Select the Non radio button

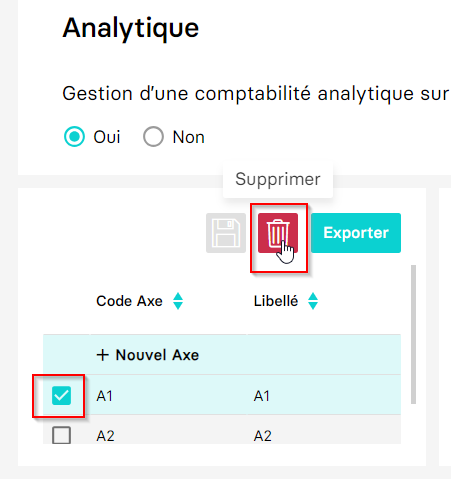click(x=153, y=137)
